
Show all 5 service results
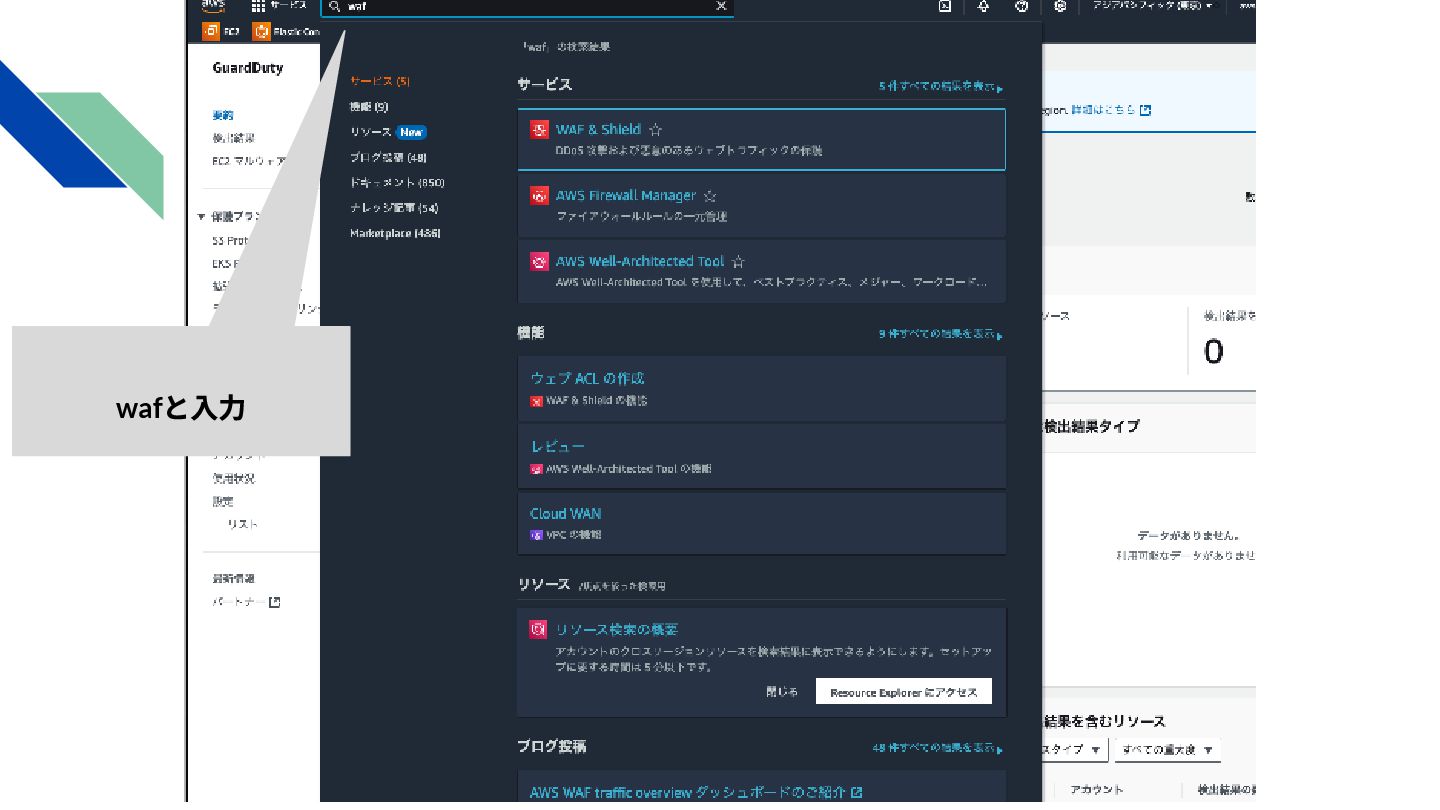(941, 87)
